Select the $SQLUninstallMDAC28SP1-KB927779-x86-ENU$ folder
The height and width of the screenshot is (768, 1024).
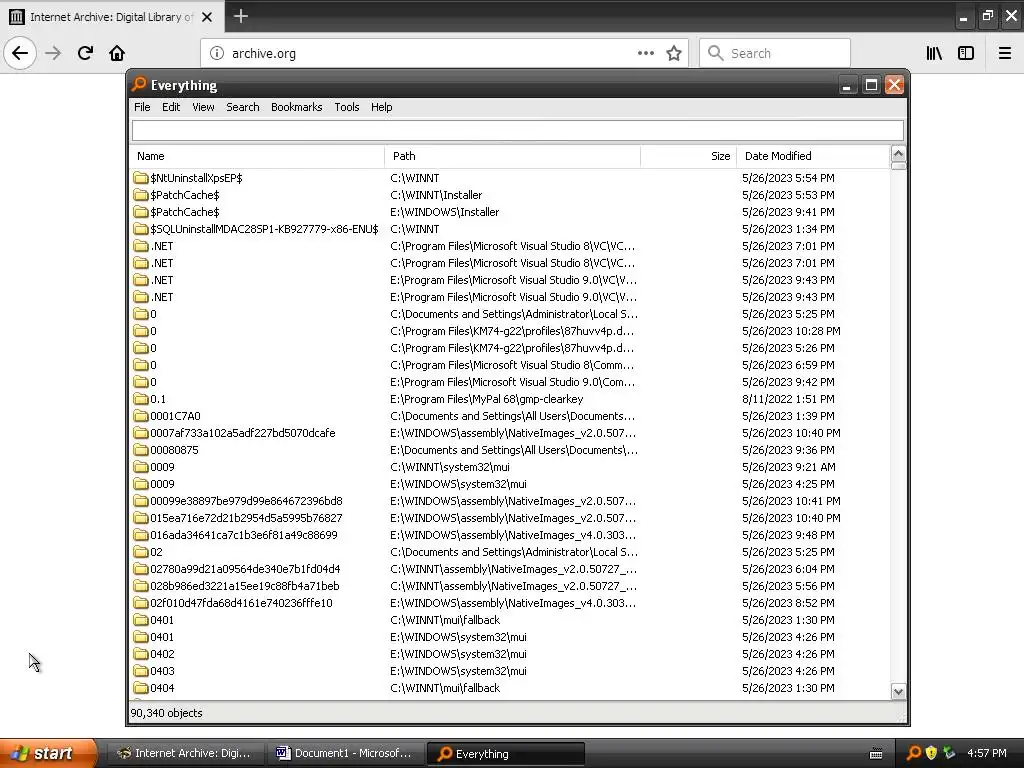tap(264, 229)
